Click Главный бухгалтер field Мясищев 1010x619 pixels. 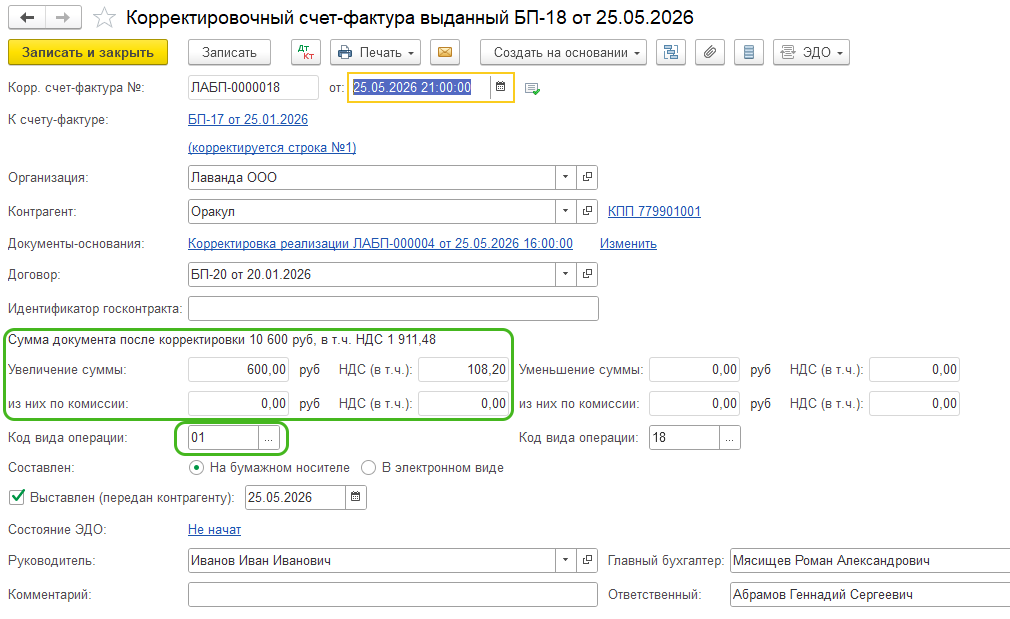[870, 560]
